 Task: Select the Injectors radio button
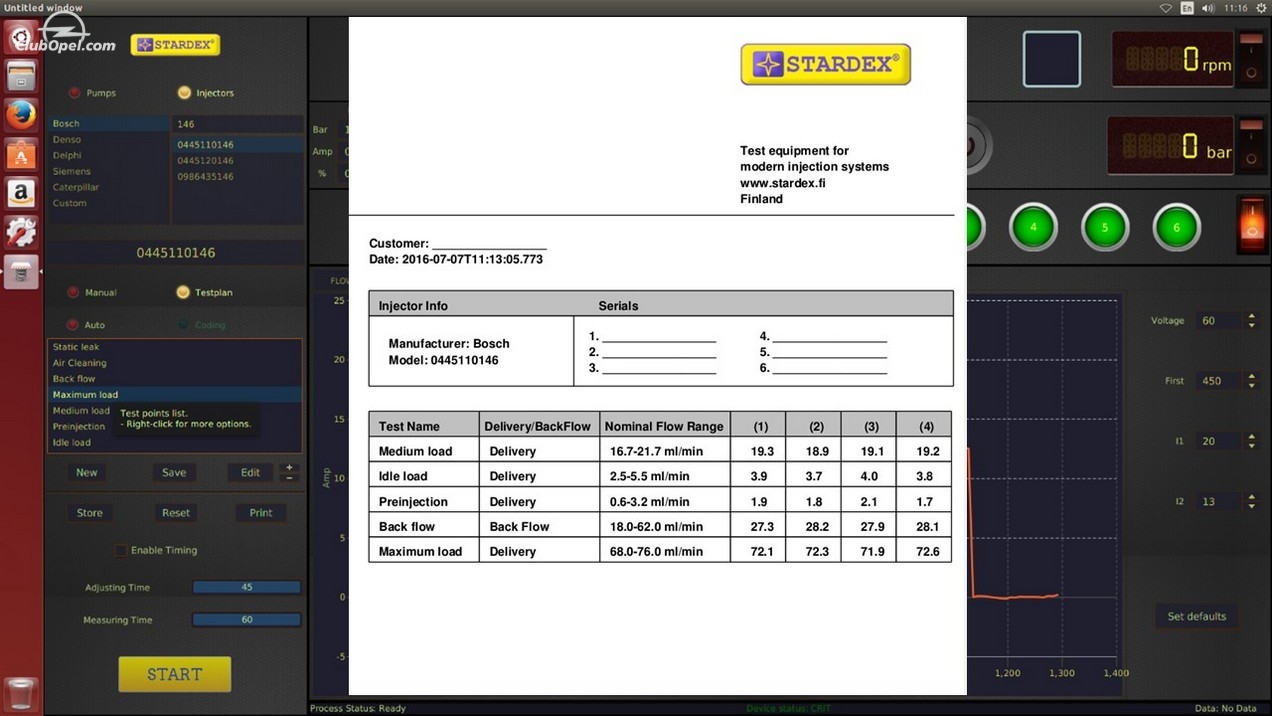[184, 93]
